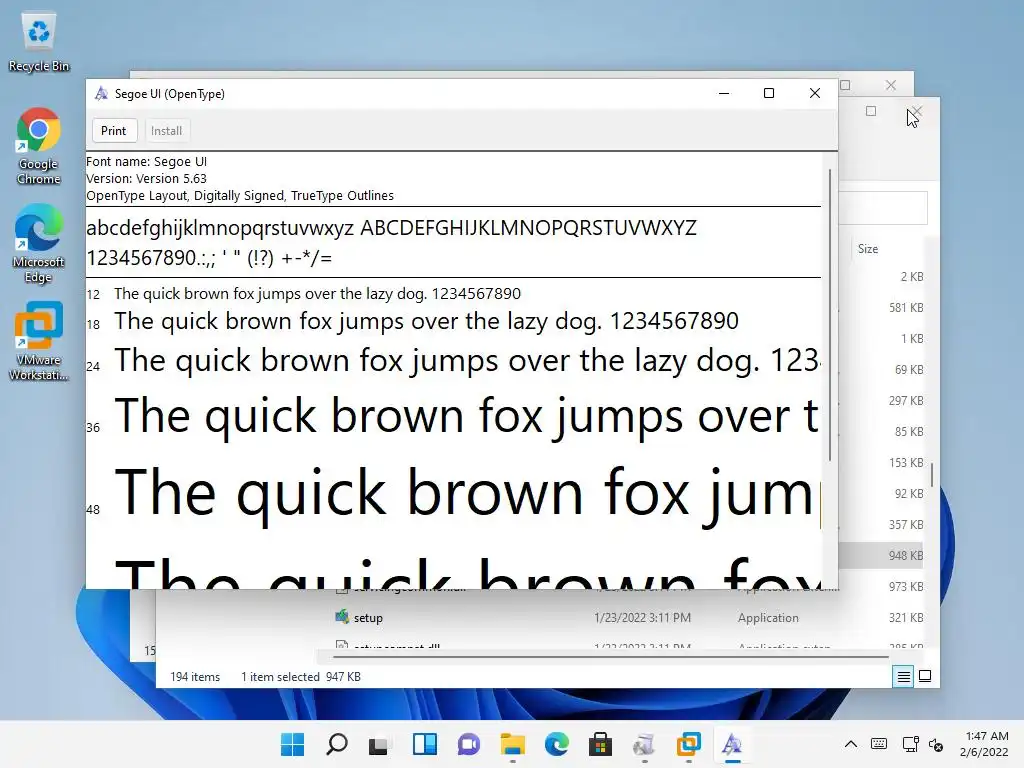Select the Microsoft Edge desktop shortcut
The height and width of the screenshot is (768, 1024).
[x=39, y=244]
